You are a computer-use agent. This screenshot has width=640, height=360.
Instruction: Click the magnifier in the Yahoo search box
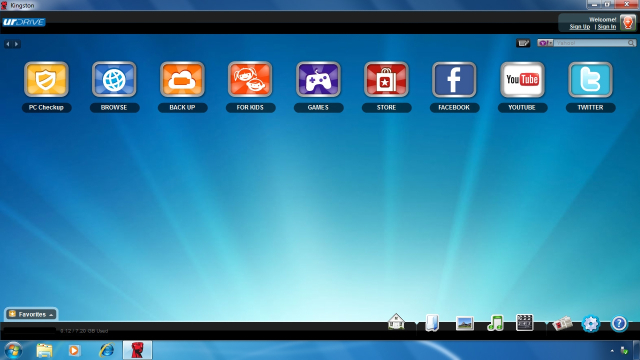[x=631, y=43]
